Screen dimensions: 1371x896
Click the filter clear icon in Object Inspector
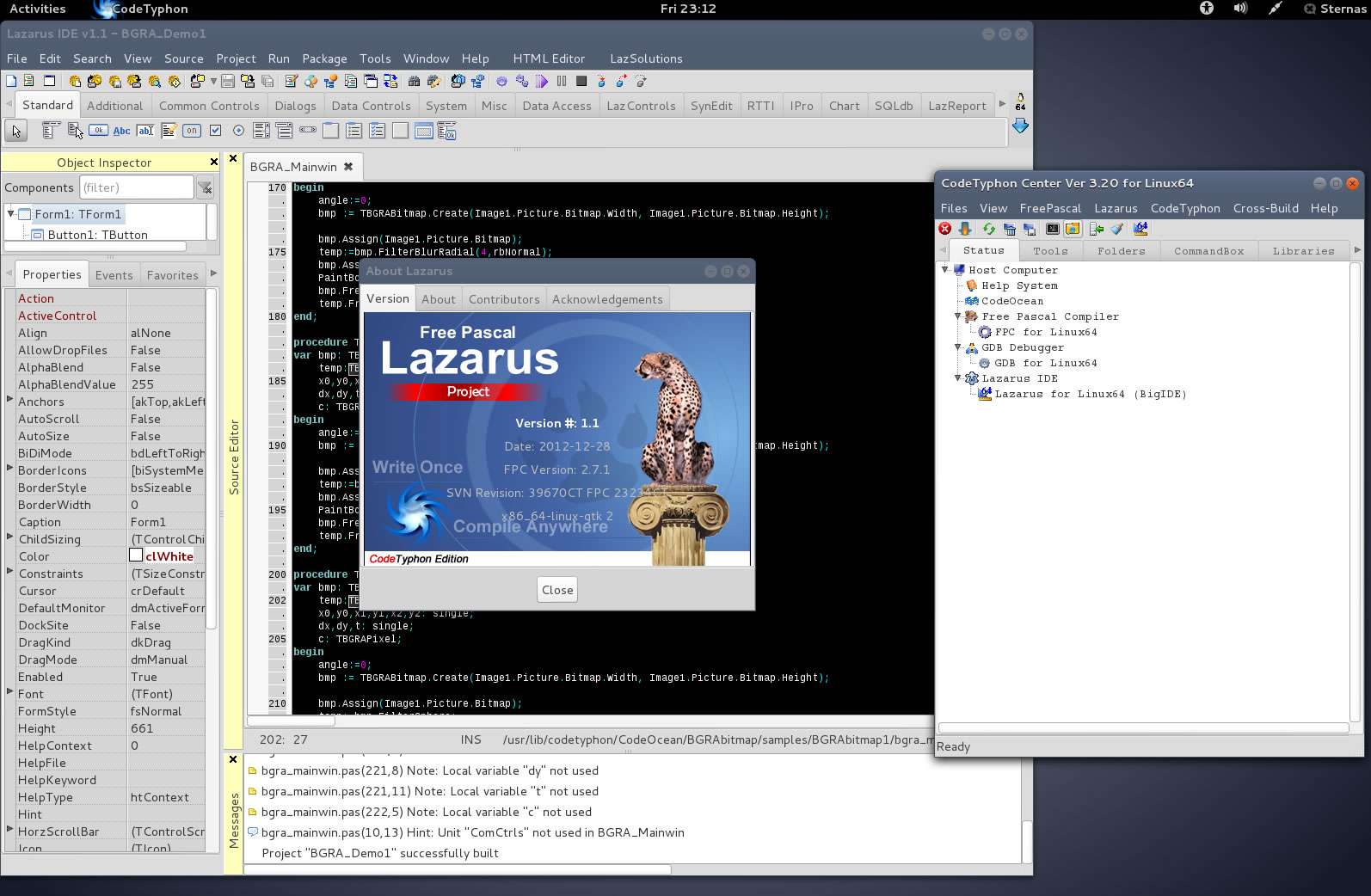point(205,187)
